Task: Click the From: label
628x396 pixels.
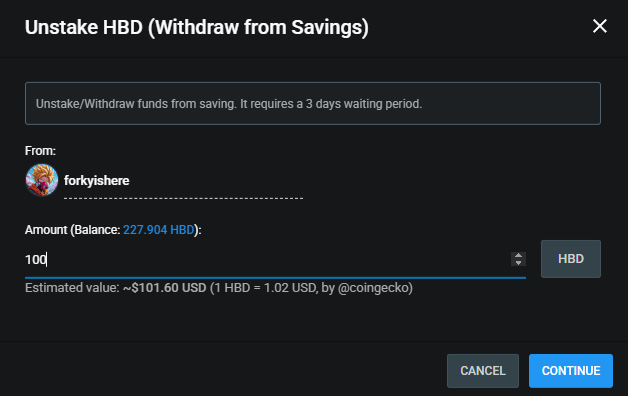Action: coord(40,151)
